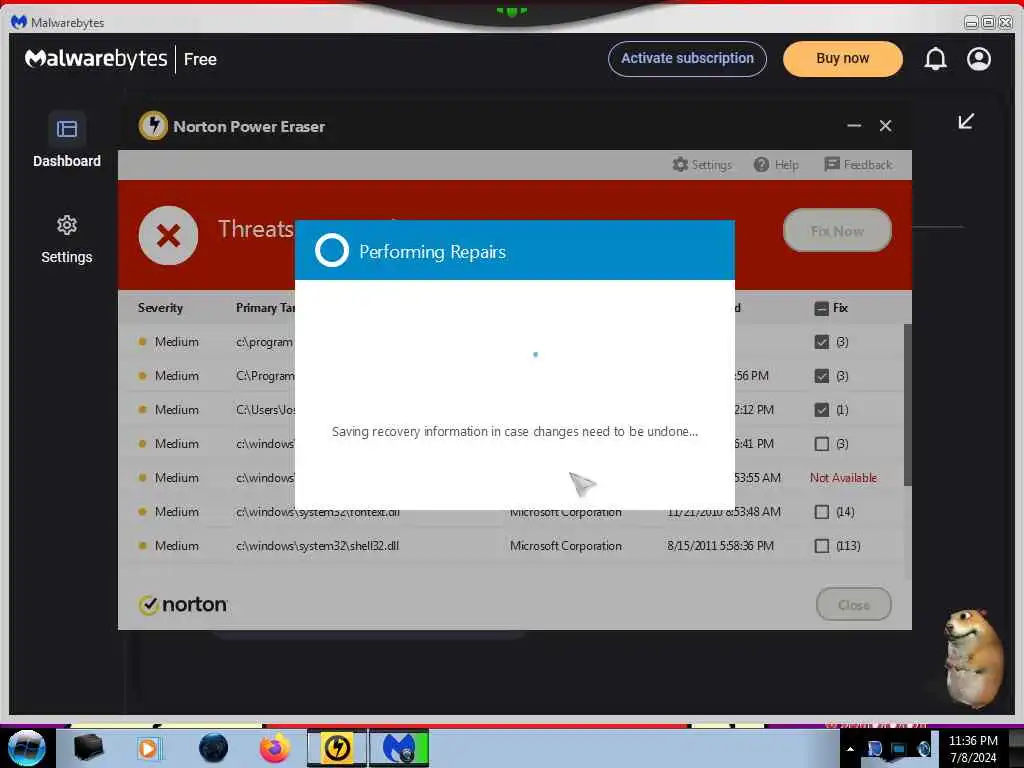Click the volume icon in system tray
Viewport: 1024px width, 768px height.
[x=923, y=749]
